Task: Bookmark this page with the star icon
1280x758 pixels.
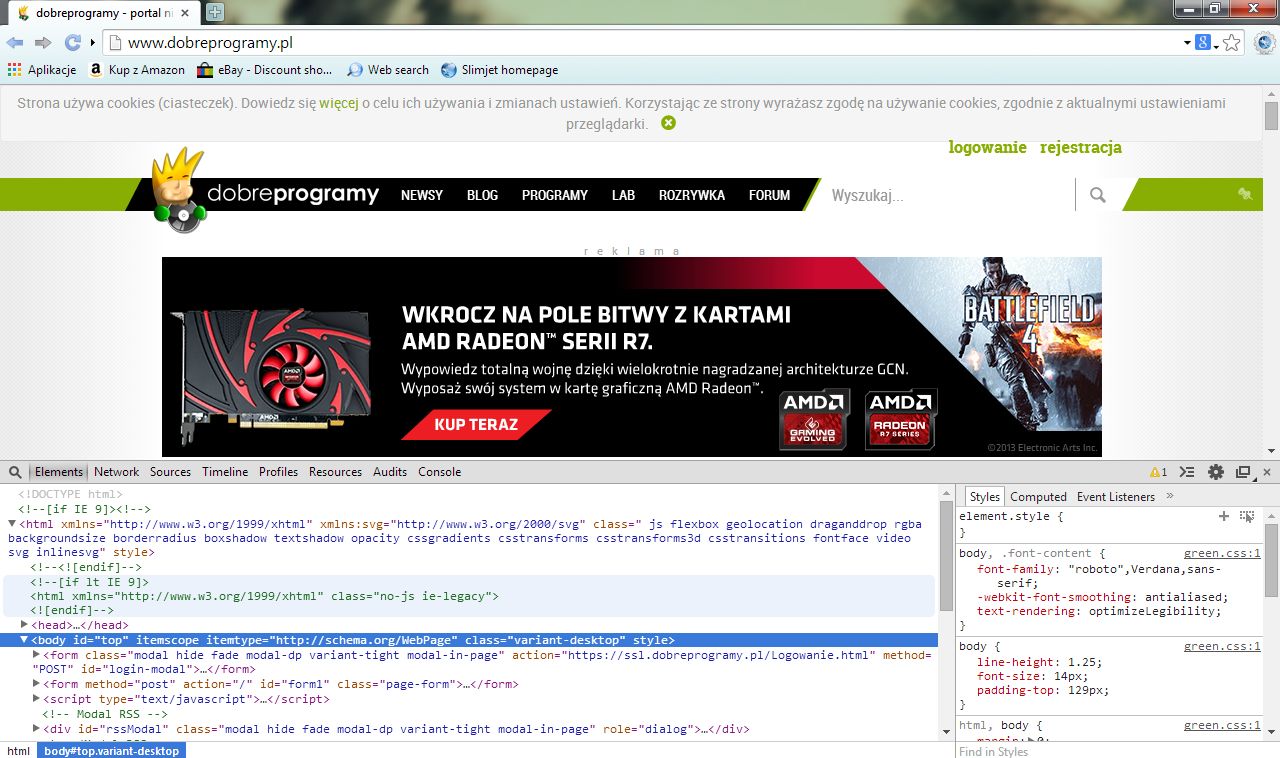Action: pyautogui.click(x=1232, y=43)
